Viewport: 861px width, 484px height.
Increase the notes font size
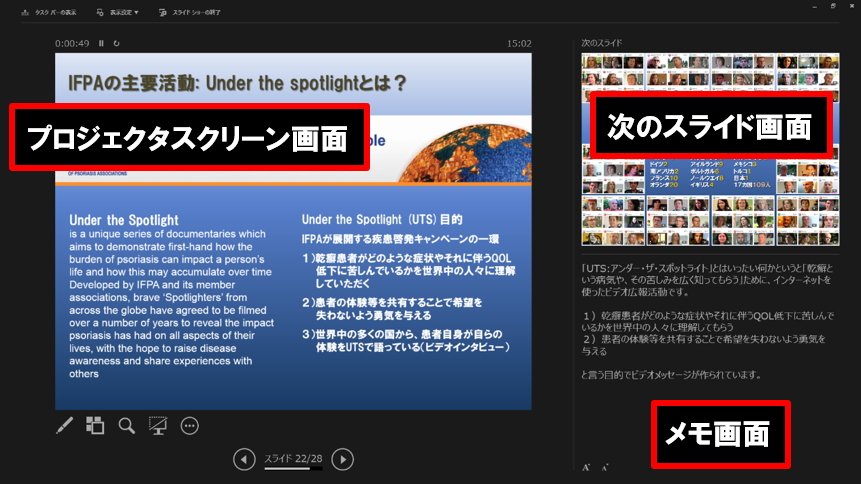[586, 467]
